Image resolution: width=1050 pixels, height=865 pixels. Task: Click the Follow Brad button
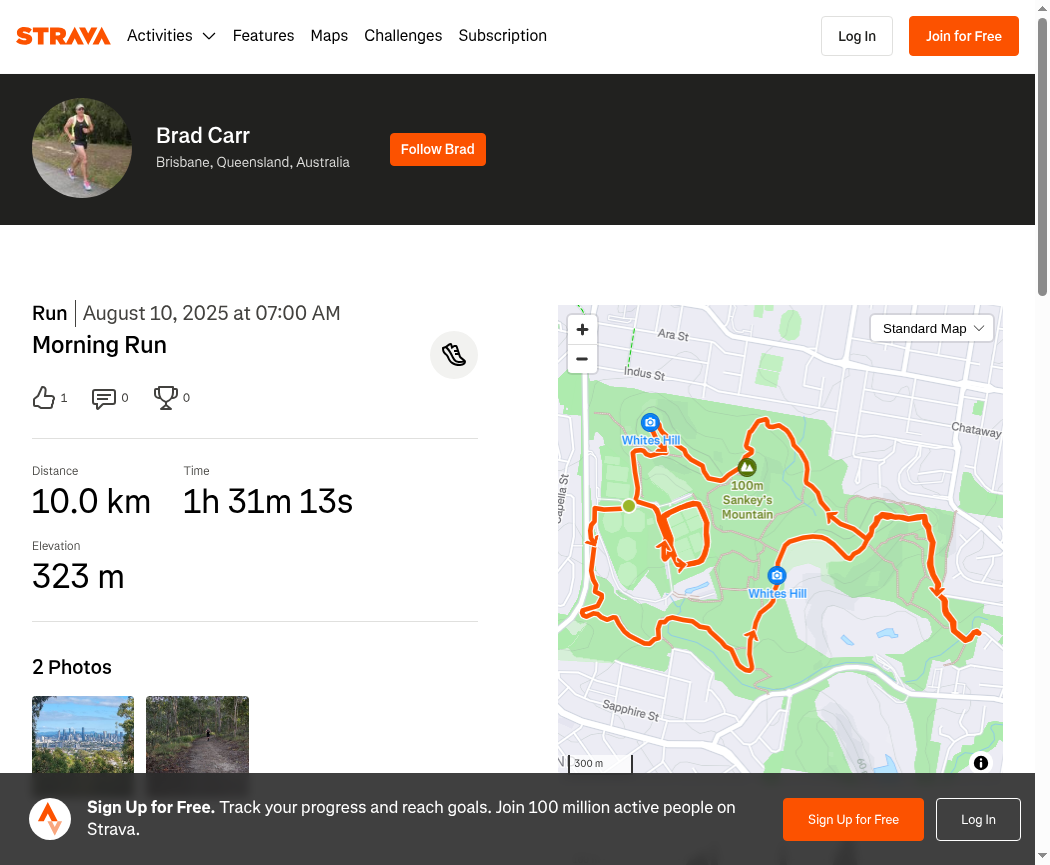tap(438, 149)
